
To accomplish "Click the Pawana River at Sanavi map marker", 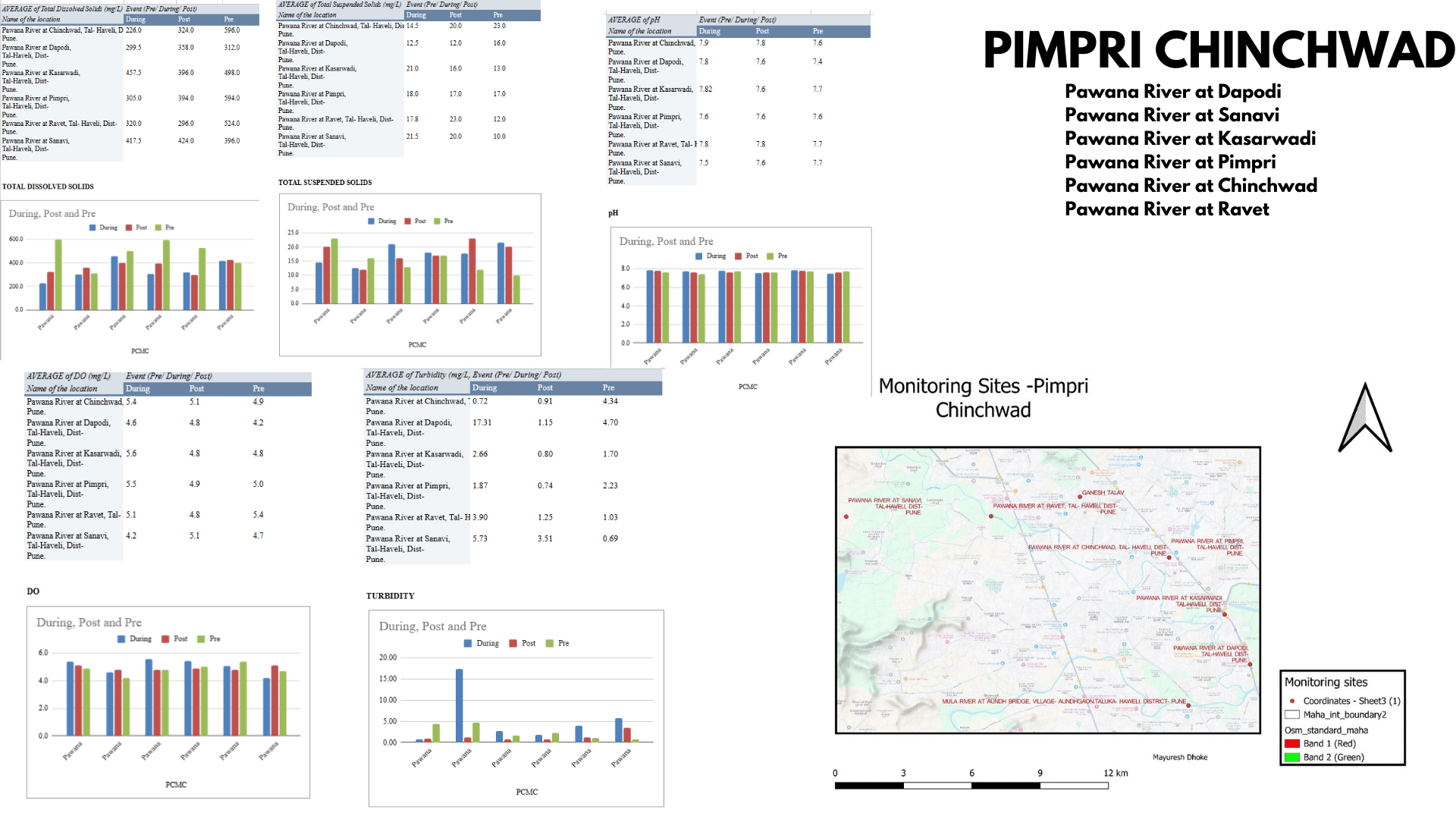I will coord(846,516).
